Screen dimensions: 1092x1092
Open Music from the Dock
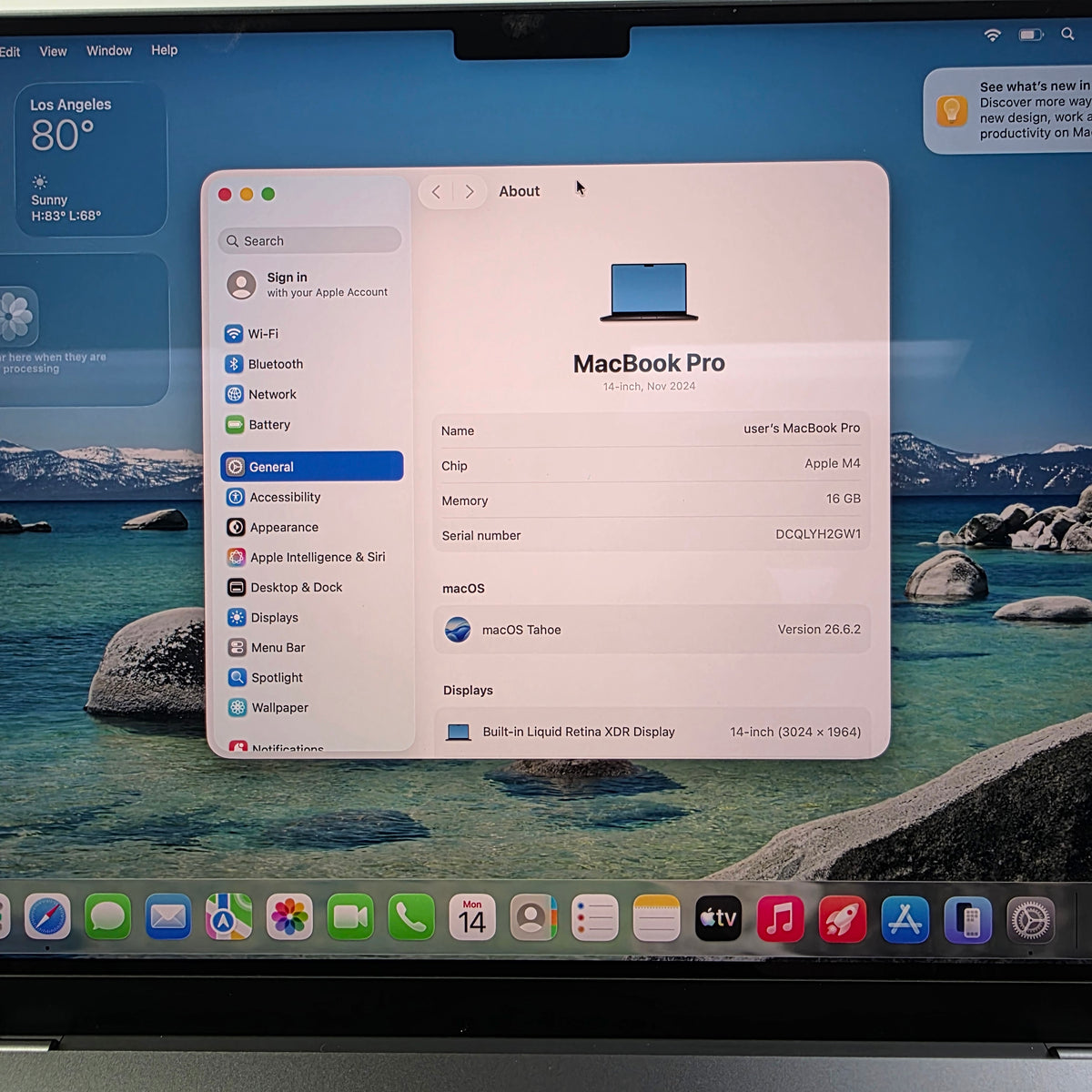[x=780, y=919]
